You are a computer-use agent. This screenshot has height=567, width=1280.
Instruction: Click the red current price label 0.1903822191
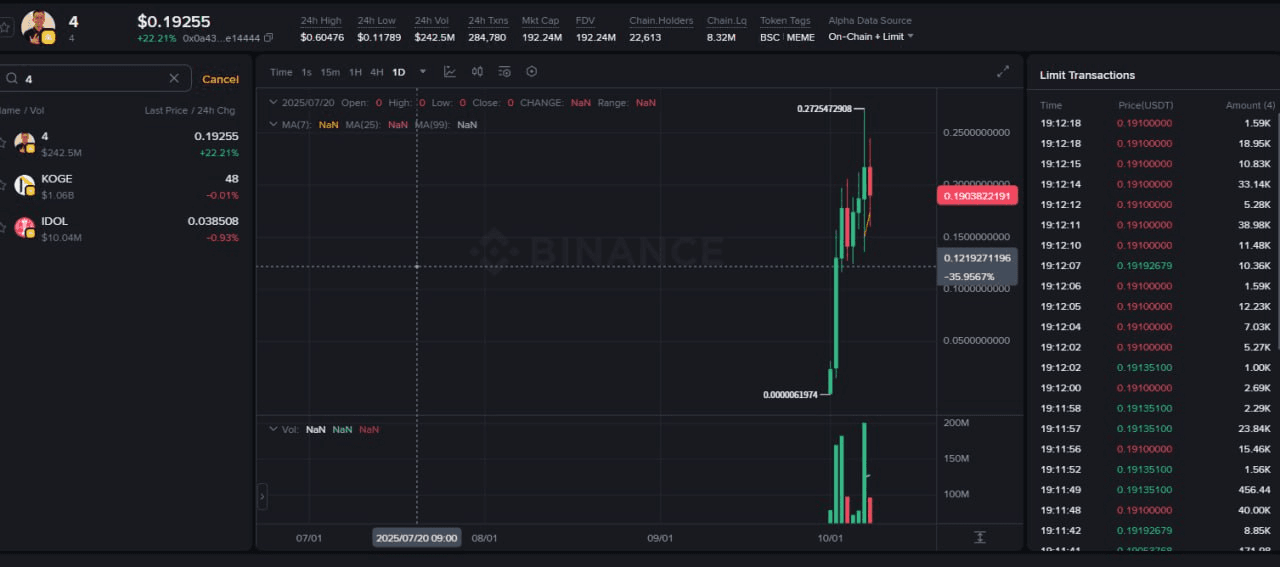[x=976, y=196]
